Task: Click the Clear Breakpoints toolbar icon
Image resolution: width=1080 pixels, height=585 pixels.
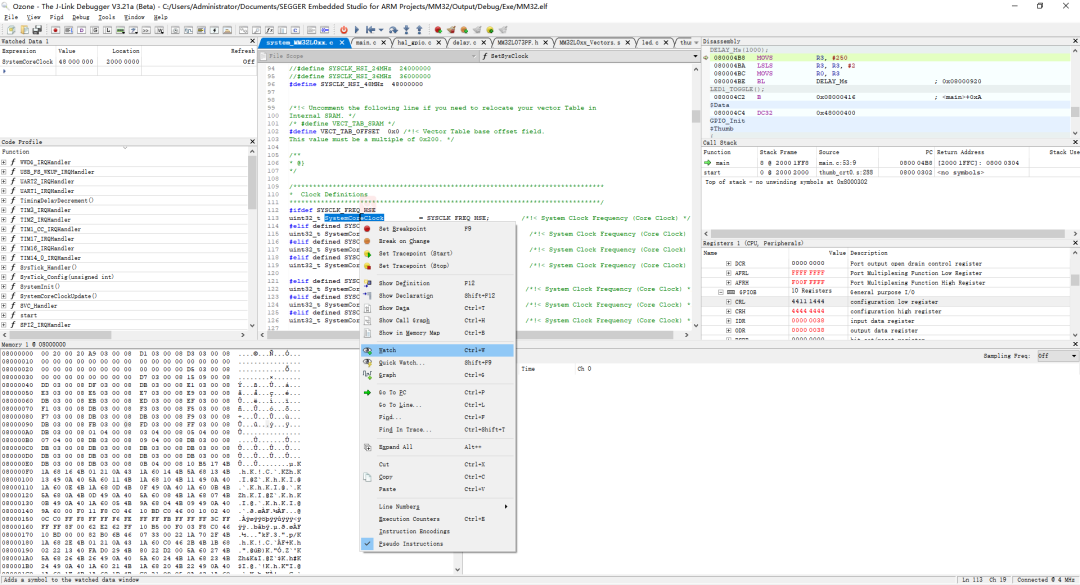Action: pos(451,30)
